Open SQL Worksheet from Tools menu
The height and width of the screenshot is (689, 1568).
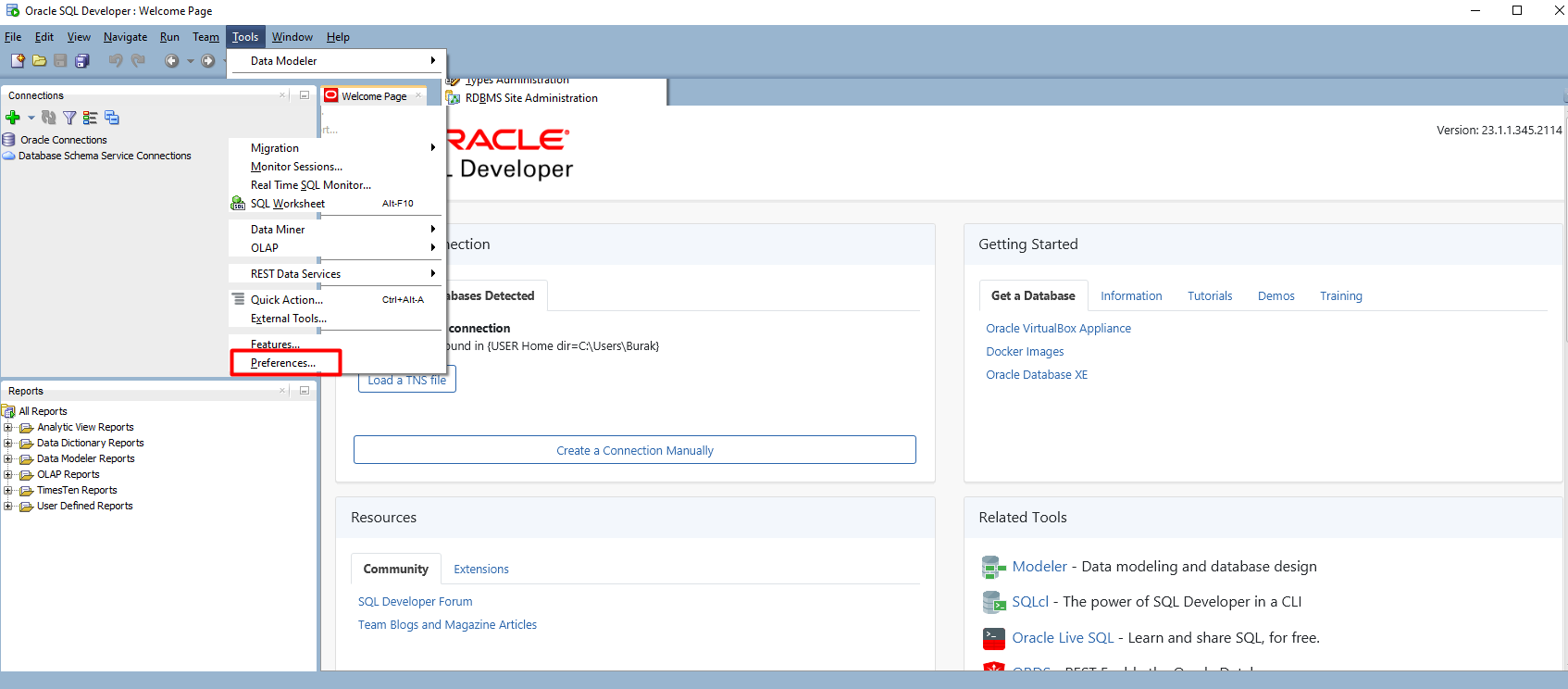[288, 204]
